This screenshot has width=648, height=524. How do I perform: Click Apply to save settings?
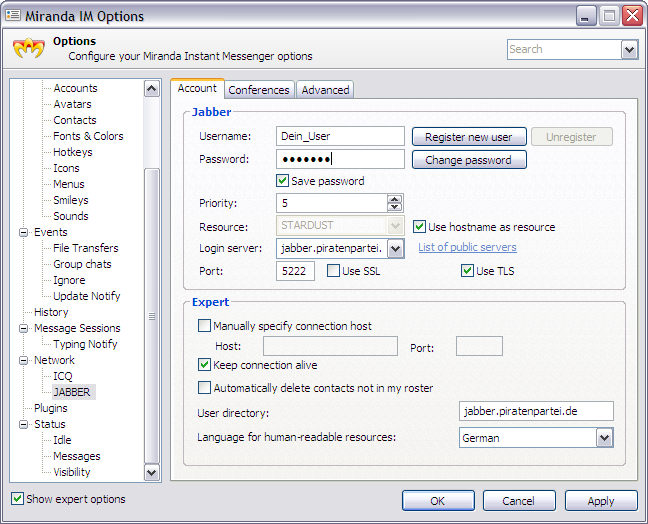click(600, 500)
